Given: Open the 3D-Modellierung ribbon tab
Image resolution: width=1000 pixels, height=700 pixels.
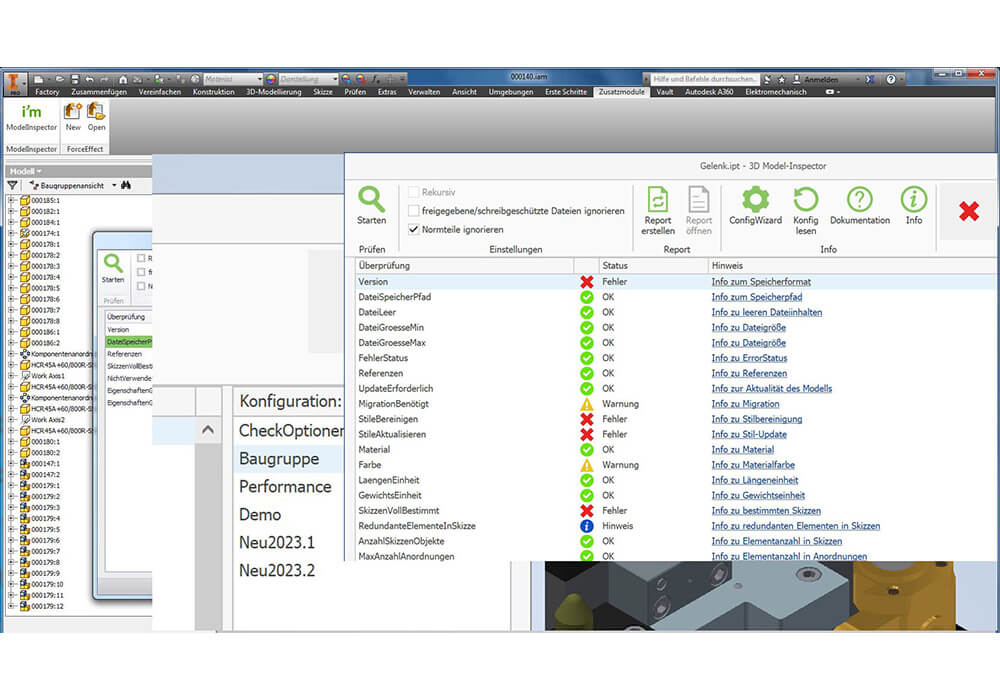Looking at the screenshot, I should [x=273, y=92].
